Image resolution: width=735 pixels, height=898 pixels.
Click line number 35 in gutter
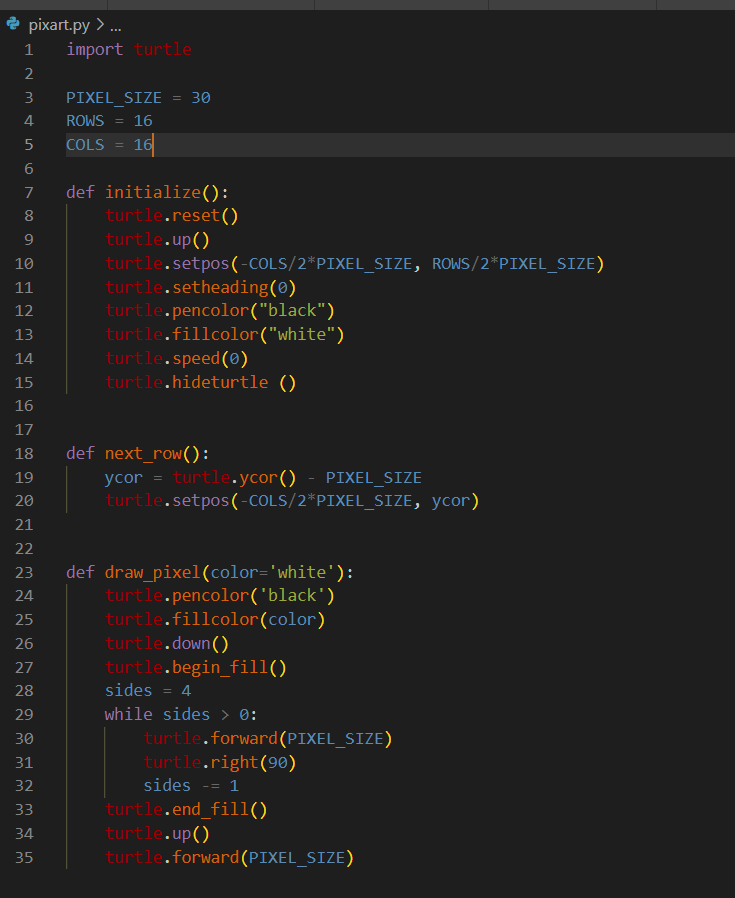coord(24,857)
